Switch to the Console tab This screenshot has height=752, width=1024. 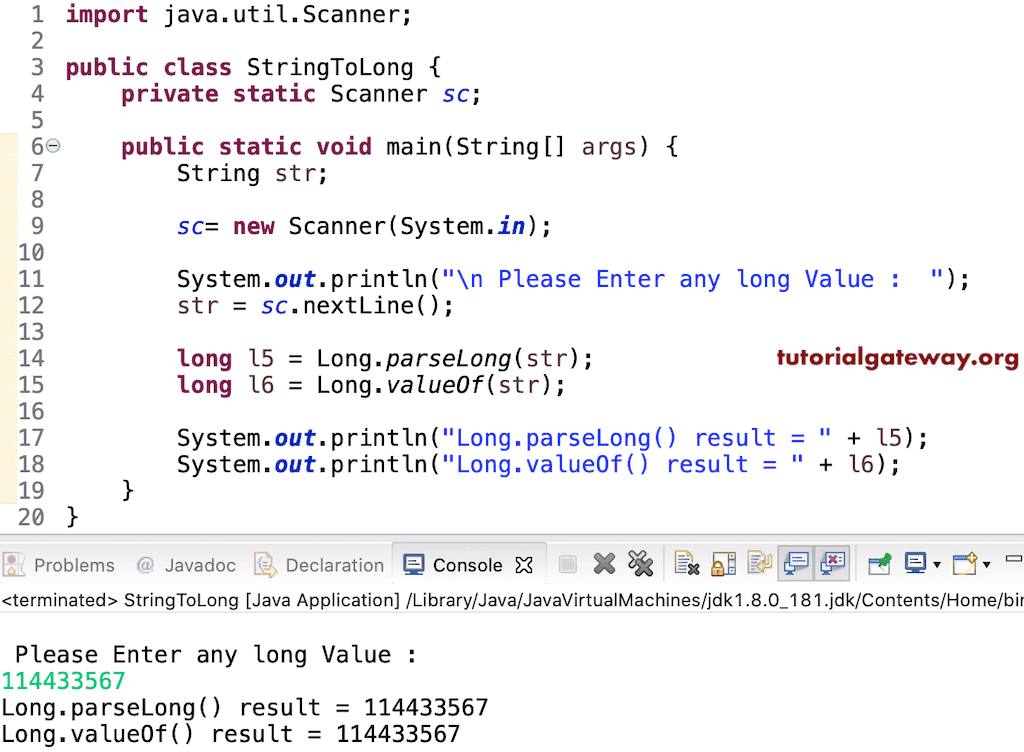click(470, 564)
